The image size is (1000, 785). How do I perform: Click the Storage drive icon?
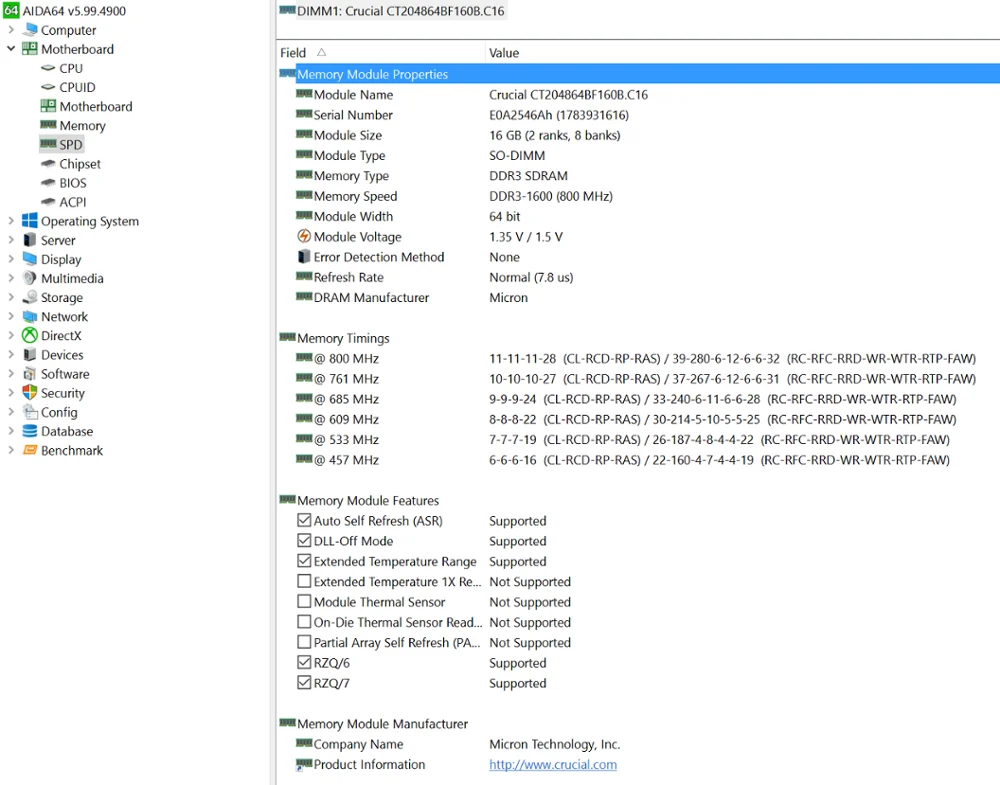pyautogui.click(x=29, y=297)
